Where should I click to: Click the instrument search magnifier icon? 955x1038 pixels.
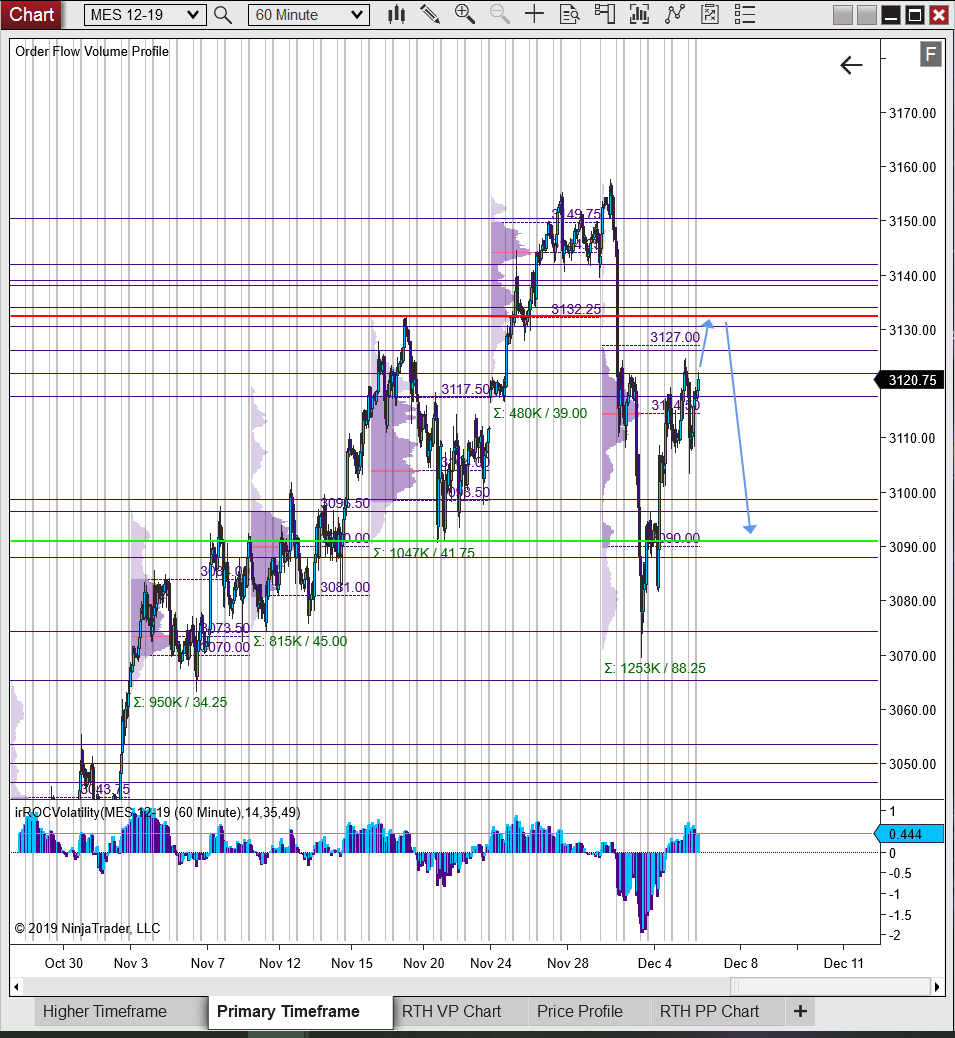pos(223,15)
